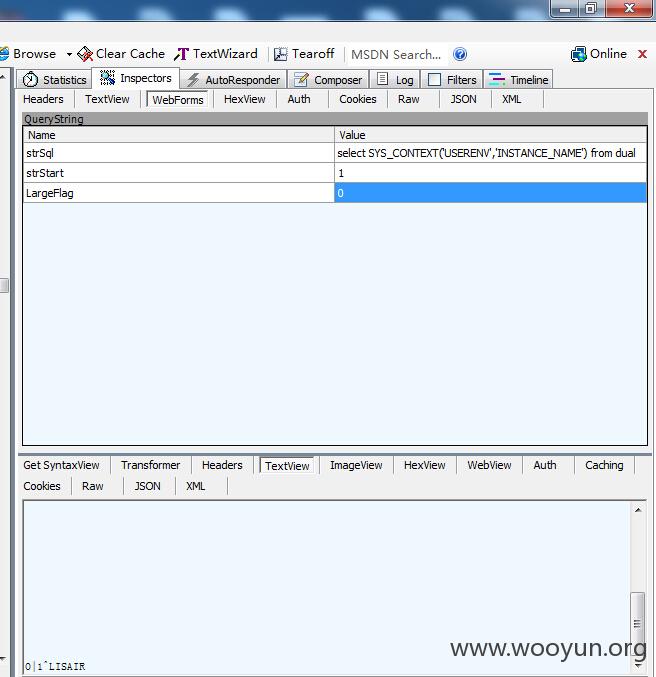This screenshot has width=656, height=677.
Task: Open response Raw tab
Action: pyautogui.click(x=92, y=486)
